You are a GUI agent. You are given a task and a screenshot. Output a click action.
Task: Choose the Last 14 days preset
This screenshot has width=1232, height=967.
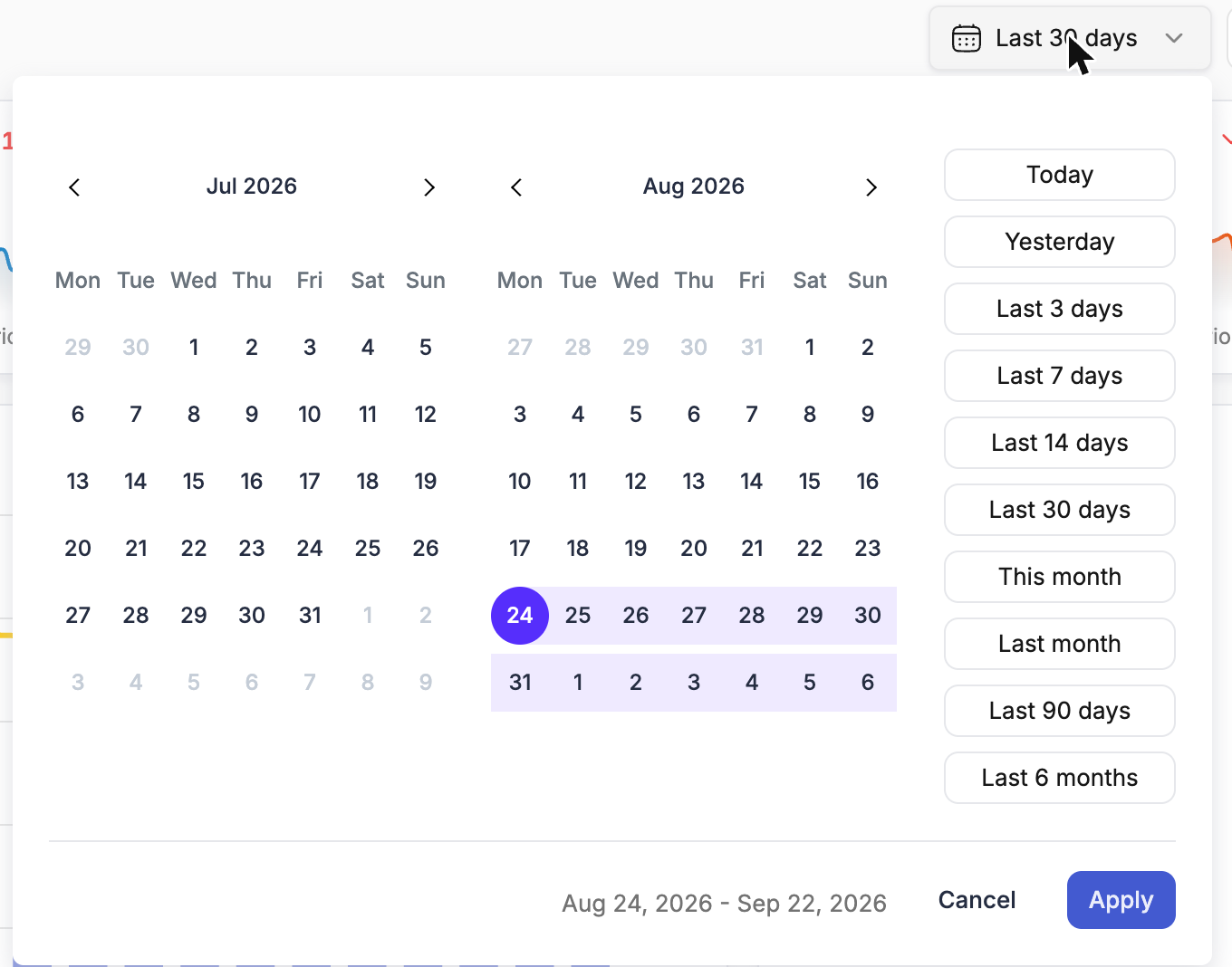1059,443
